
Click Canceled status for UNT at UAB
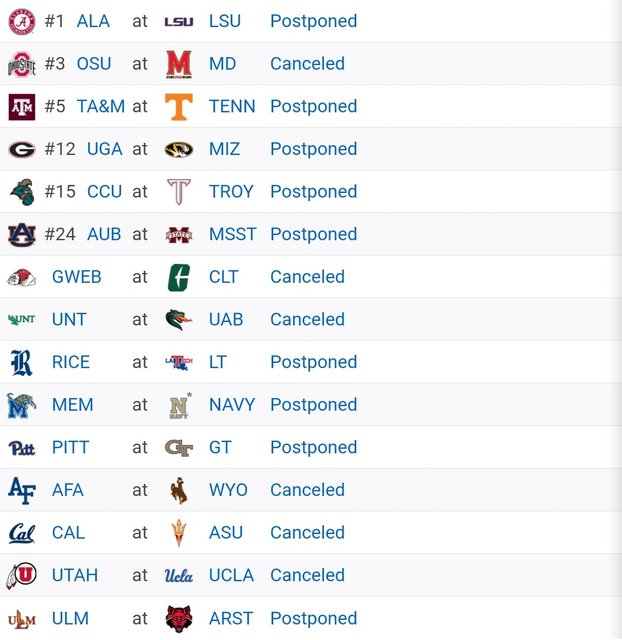[x=307, y=320]
